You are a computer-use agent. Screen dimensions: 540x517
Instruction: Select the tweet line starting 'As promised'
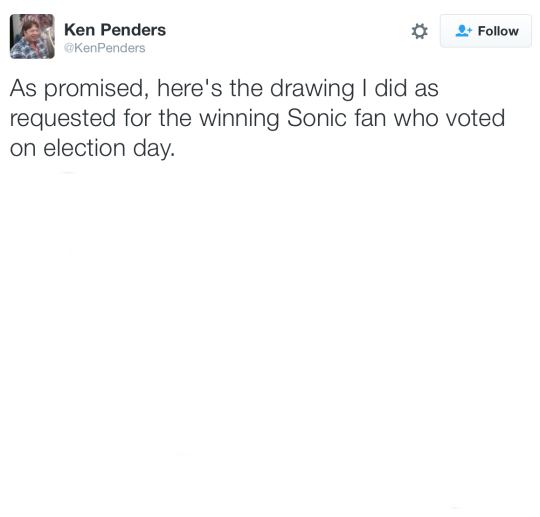point(224,89)
